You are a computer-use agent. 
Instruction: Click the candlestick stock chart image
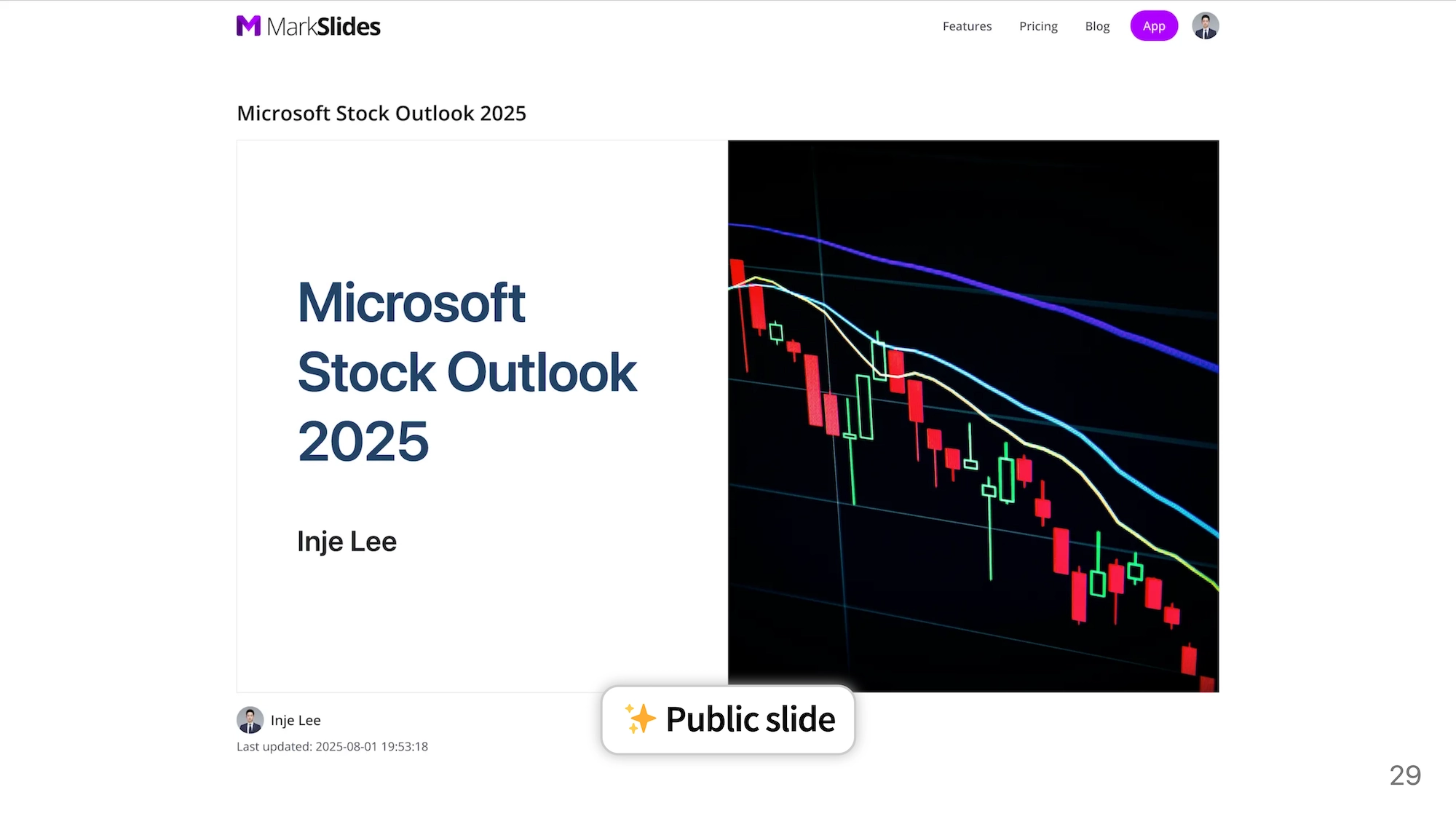pyautogui.click(x=973, y=416)
